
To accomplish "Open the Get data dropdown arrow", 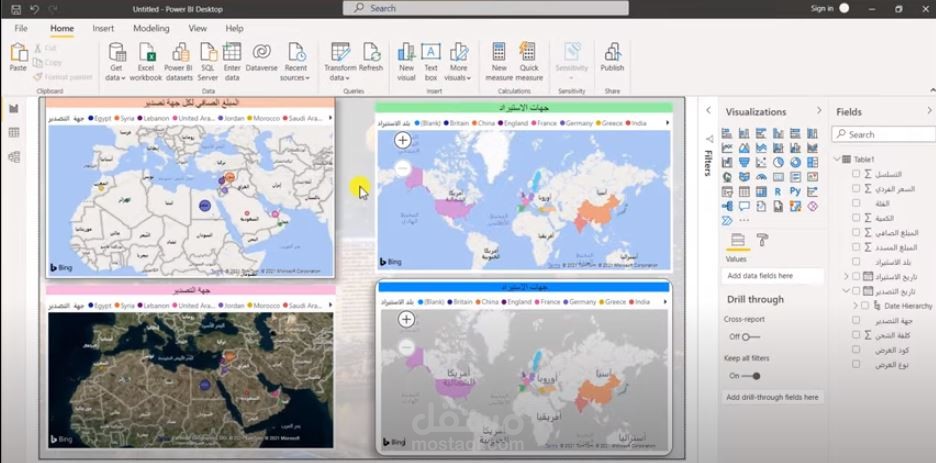I will click(x=123, y=78).
